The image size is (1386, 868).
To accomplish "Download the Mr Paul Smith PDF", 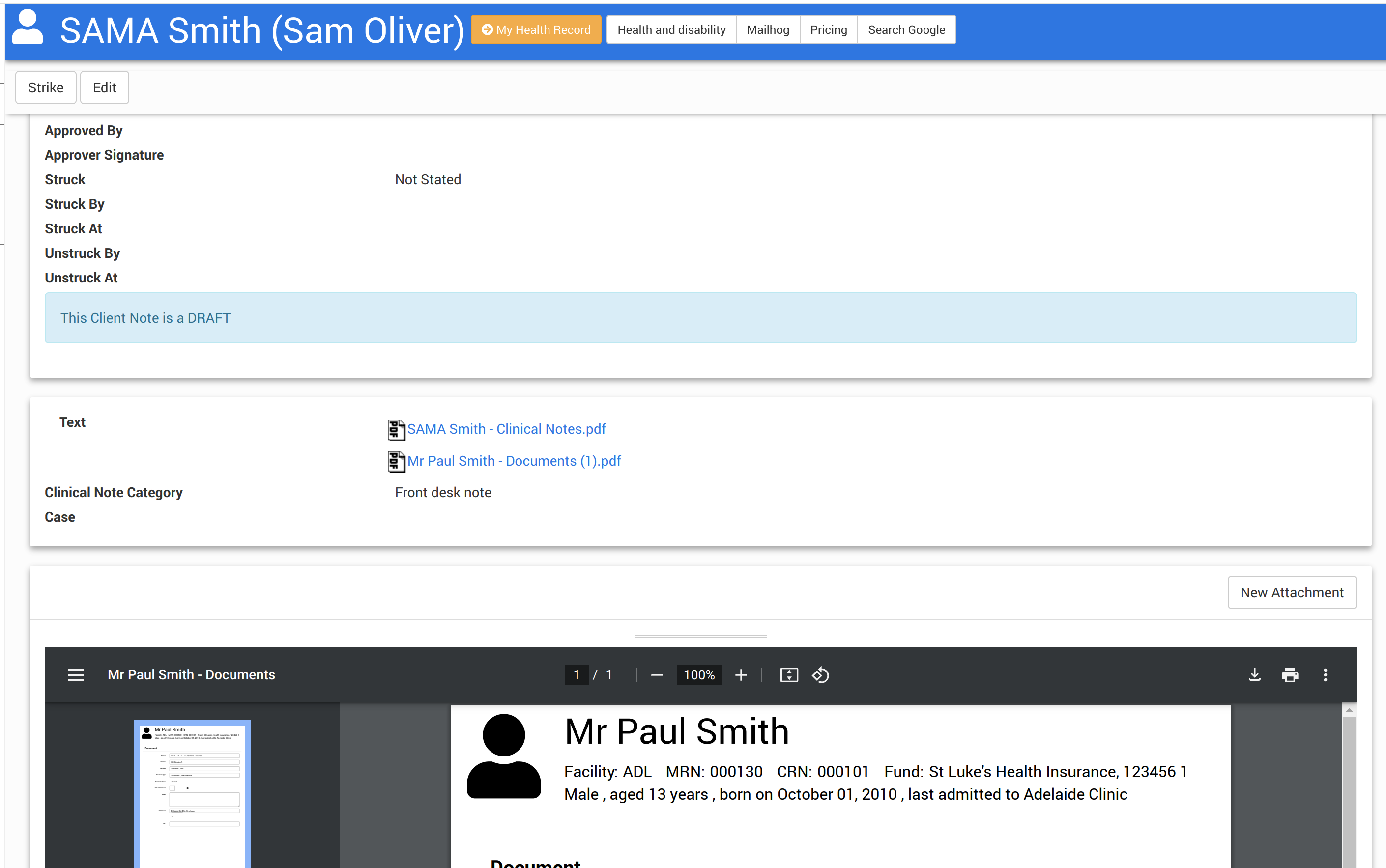I will (1254, 675).
